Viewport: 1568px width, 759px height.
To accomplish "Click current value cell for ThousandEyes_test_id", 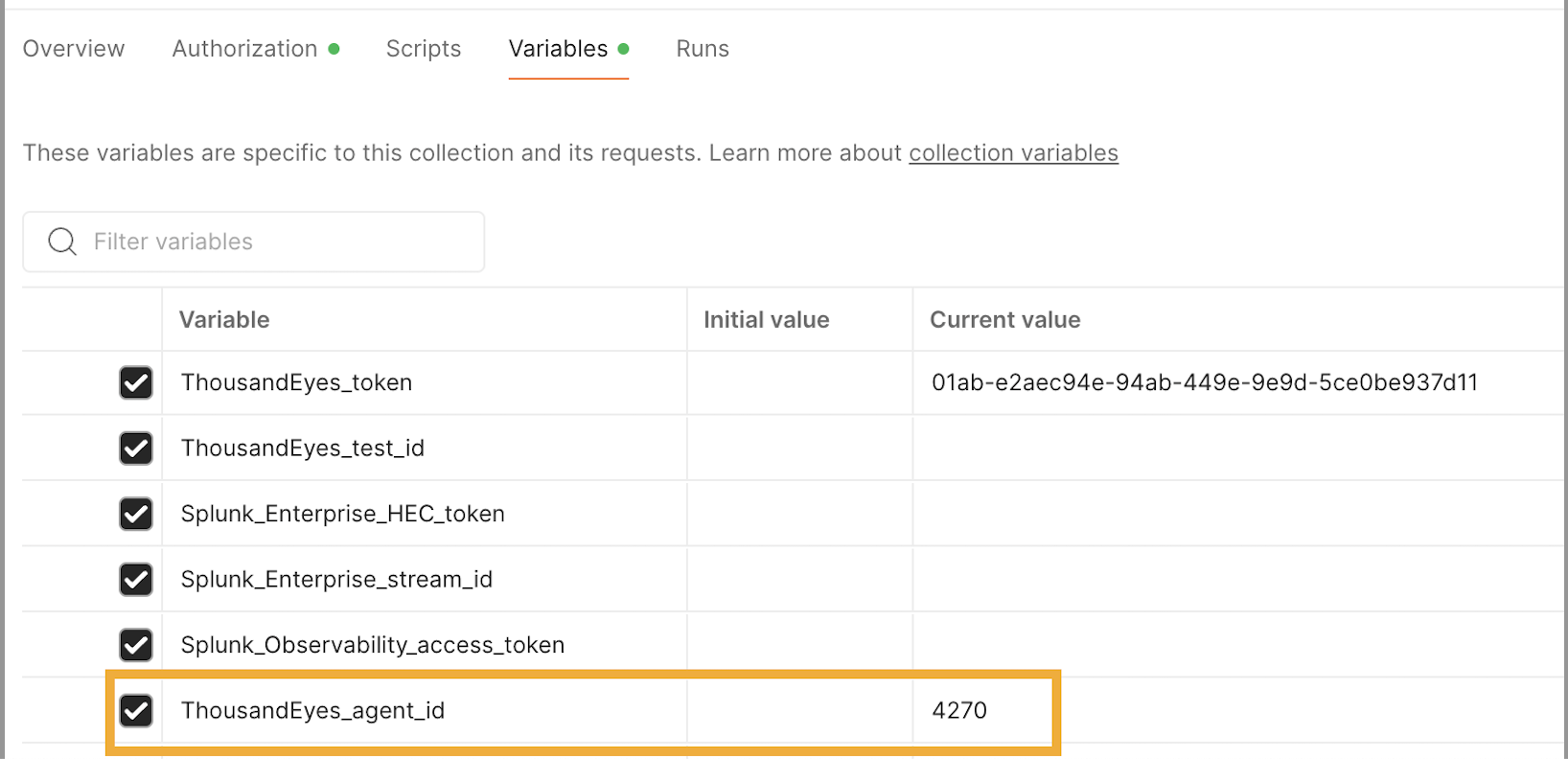I will [1239, 448].
